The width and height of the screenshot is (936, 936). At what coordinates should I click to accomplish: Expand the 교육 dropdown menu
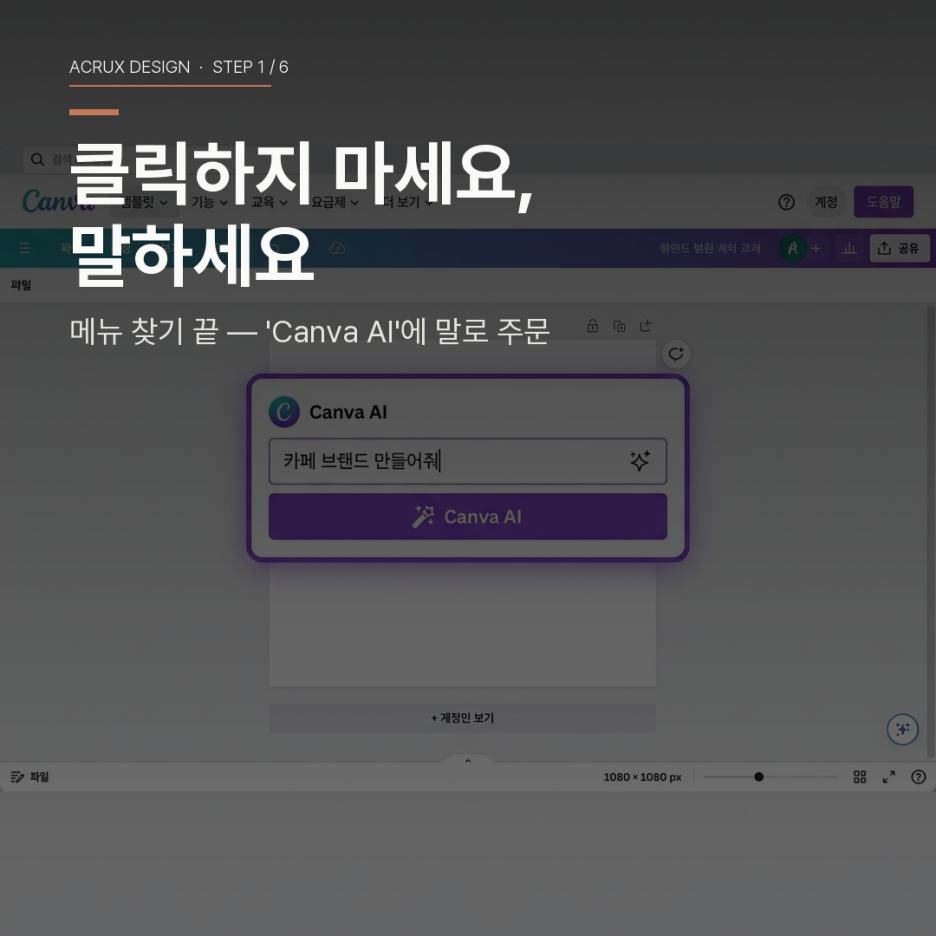(x=269, y=202)
